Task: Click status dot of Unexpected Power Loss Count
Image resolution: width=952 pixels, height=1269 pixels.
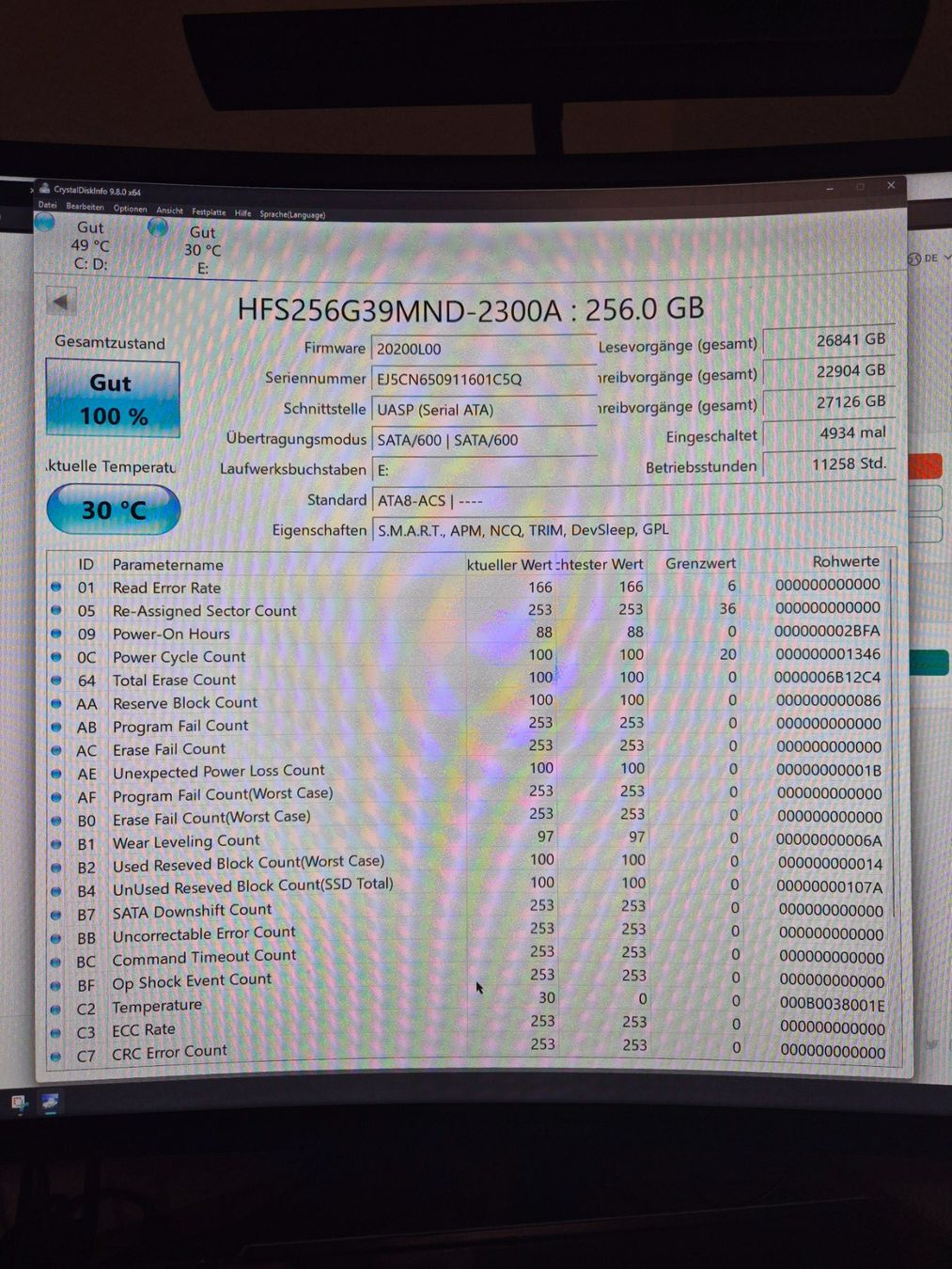Action: click(x=55, y=775)
